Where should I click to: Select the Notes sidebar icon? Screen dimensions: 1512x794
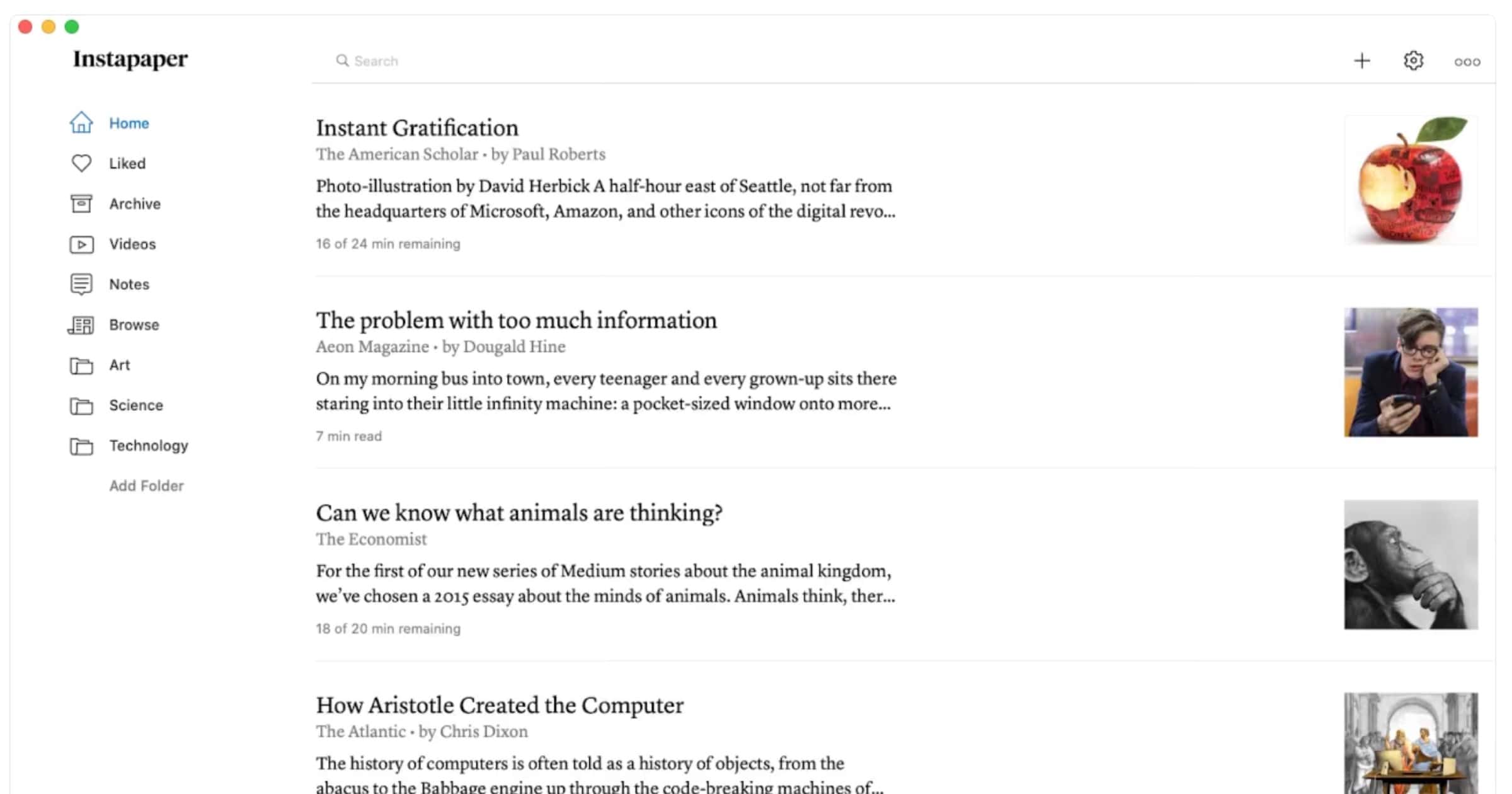80,284
